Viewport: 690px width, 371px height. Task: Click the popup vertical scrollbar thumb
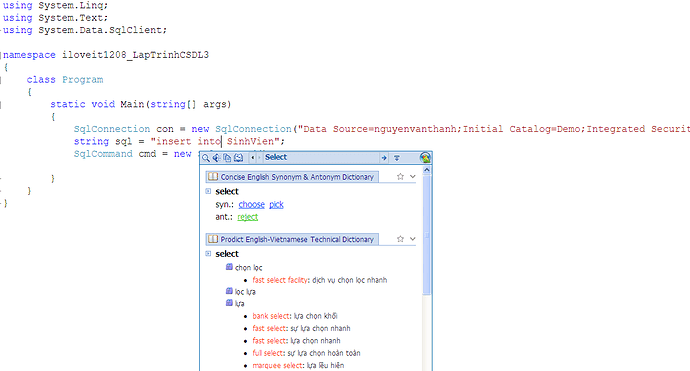click(x=426, y=235)
